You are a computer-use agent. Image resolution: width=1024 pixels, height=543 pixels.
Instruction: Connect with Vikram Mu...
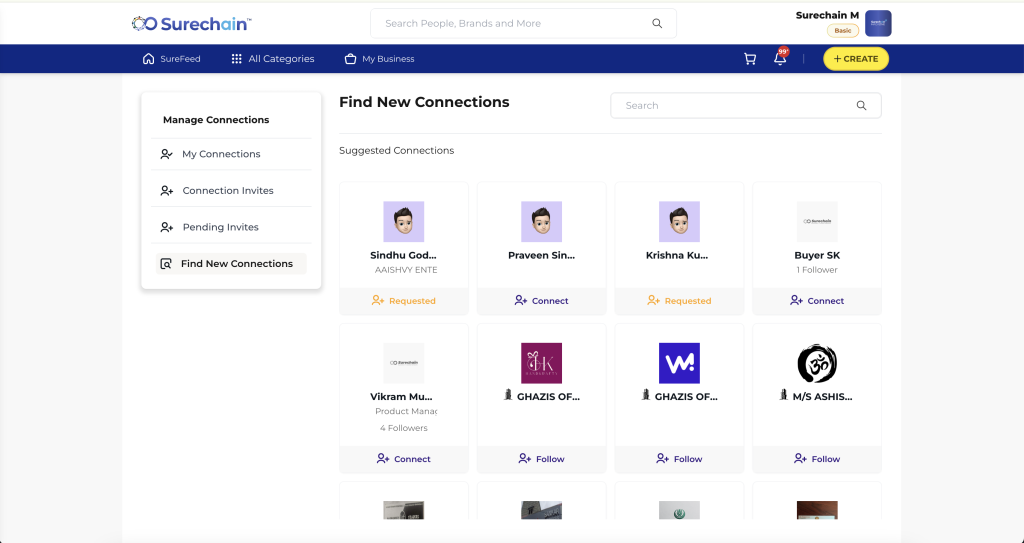coord(404,459)
